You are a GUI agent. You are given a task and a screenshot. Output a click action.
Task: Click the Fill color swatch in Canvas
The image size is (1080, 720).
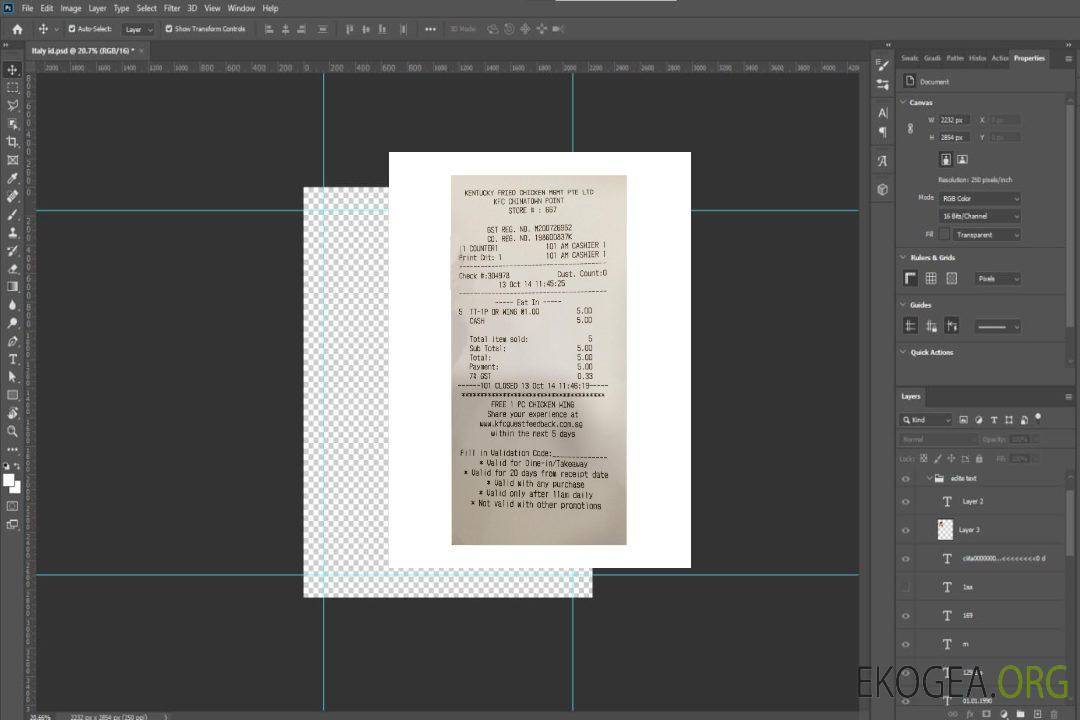[x=944, y=235]
